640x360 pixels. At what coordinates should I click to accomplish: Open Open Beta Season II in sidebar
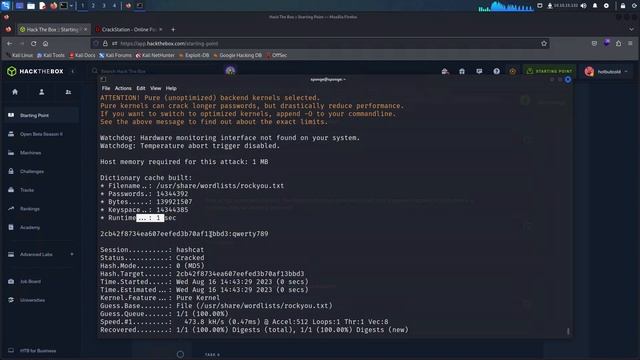(x=41, y=134)
